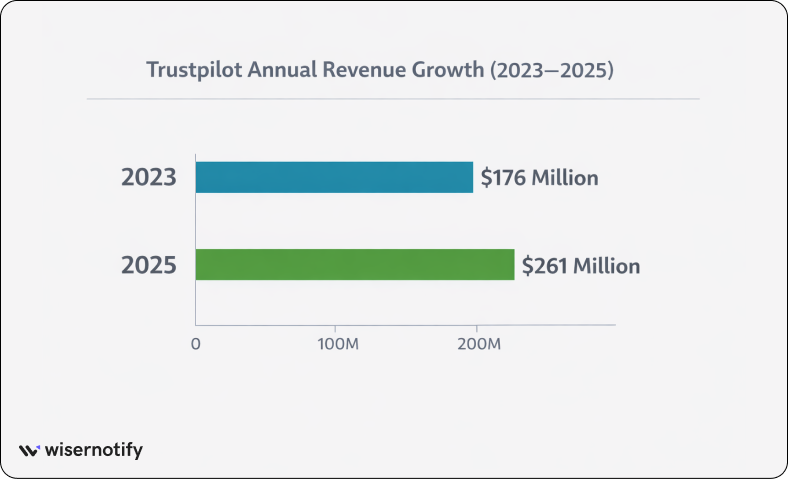The height and width of the screenshot is (479, 788).
Task: Click the 200M axis label
Action: coord(476,344)
